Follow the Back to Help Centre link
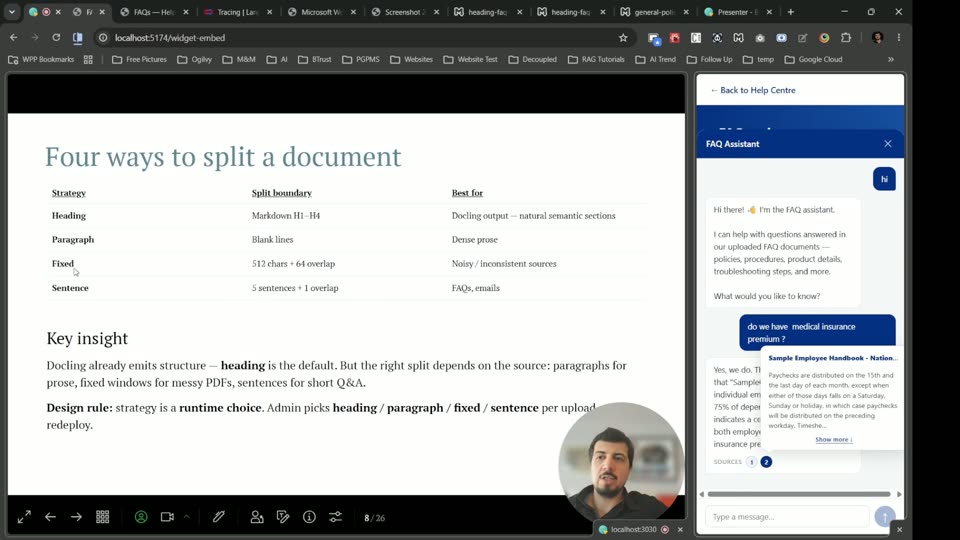This screenshot has height=540, width=960. [753, 90]
